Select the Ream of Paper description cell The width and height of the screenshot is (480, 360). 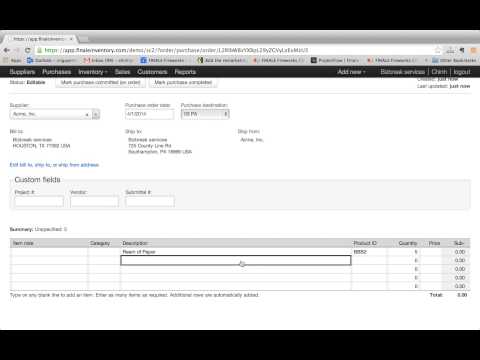[x=236, y=252]
